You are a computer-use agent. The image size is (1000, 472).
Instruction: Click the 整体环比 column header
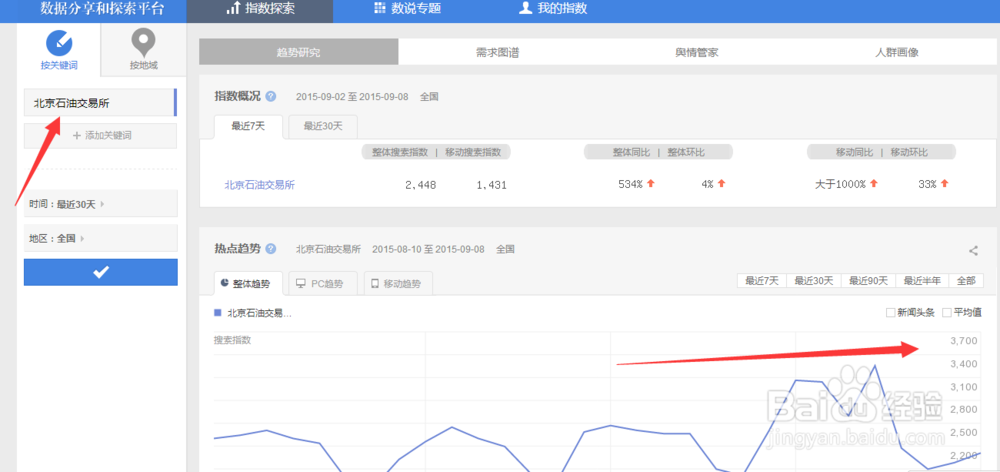(686, 152)
